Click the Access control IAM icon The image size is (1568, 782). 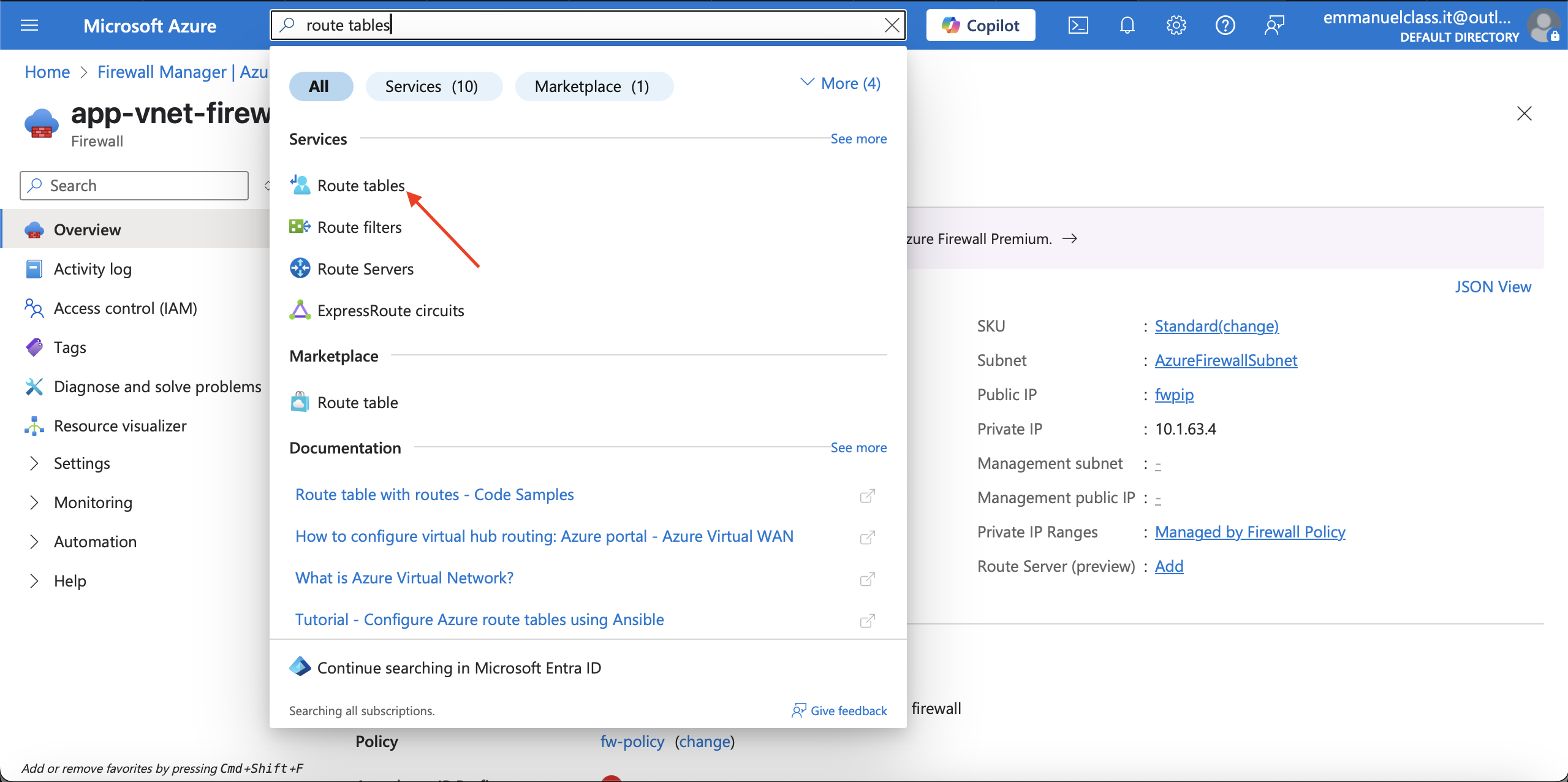[34, 308]
